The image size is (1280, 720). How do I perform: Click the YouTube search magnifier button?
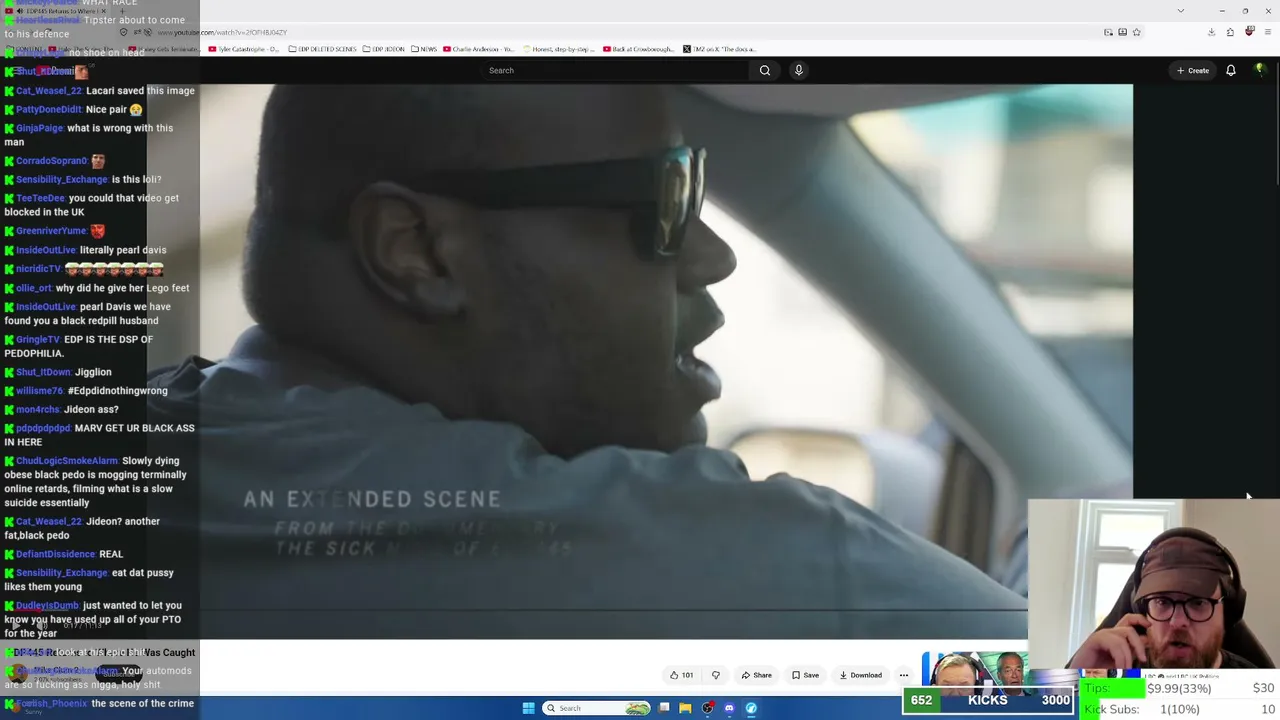[765, 70]
